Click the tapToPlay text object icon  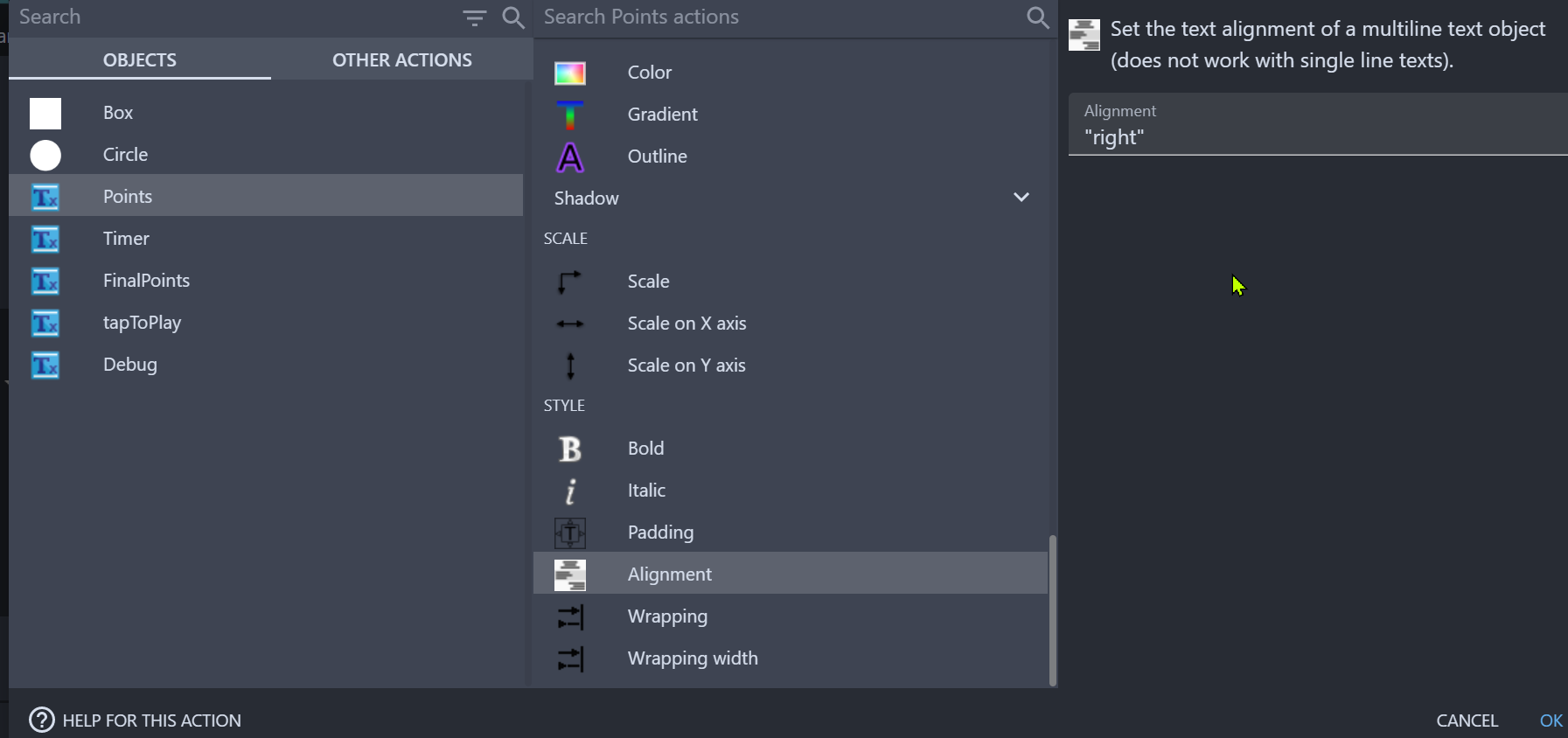pyautogui.click(x=45, y=323)
